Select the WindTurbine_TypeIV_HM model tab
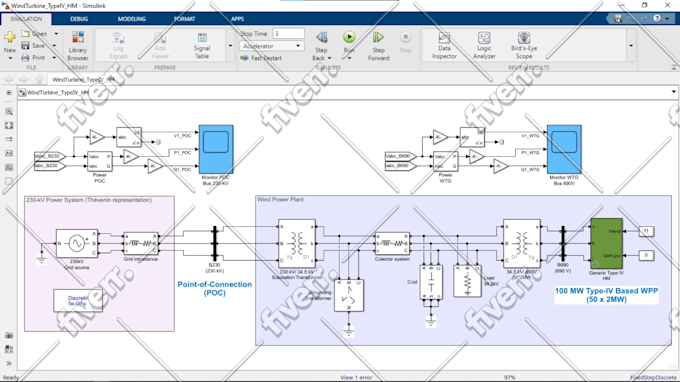The image size is (680, 382). pos(83,79)
